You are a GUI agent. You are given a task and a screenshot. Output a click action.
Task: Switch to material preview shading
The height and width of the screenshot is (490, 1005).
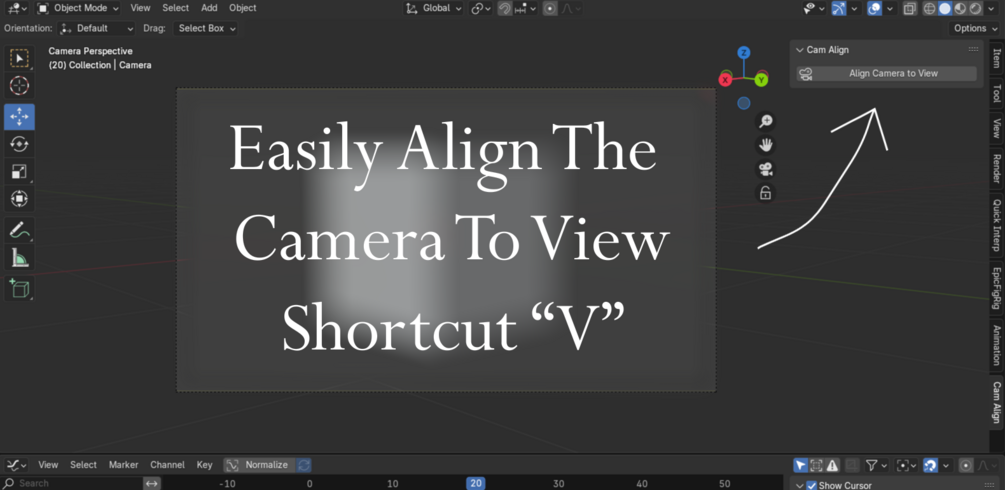click(960, 8)
